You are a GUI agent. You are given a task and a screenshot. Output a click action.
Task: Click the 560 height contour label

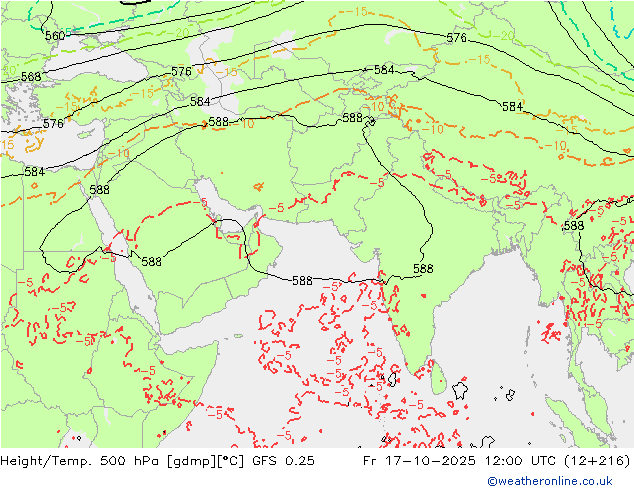pos(55,36)
